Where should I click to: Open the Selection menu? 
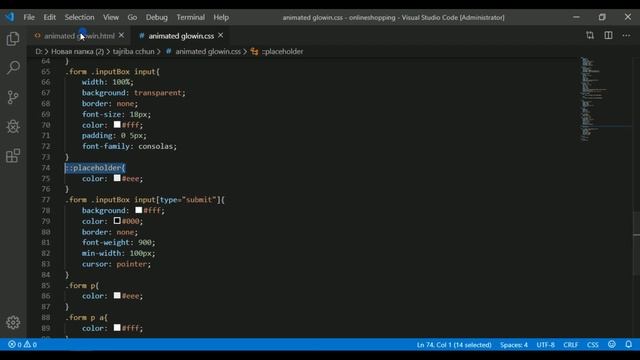[79, 17]
